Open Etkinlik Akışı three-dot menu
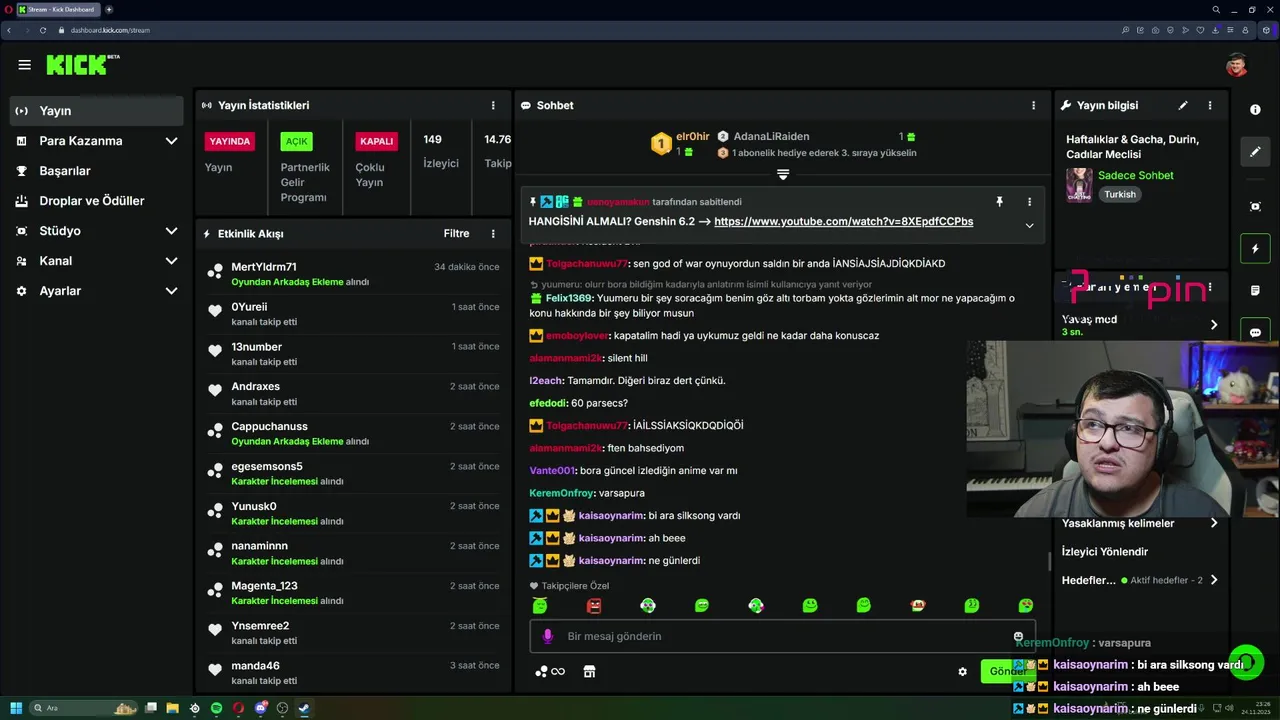 click(493, 233)
